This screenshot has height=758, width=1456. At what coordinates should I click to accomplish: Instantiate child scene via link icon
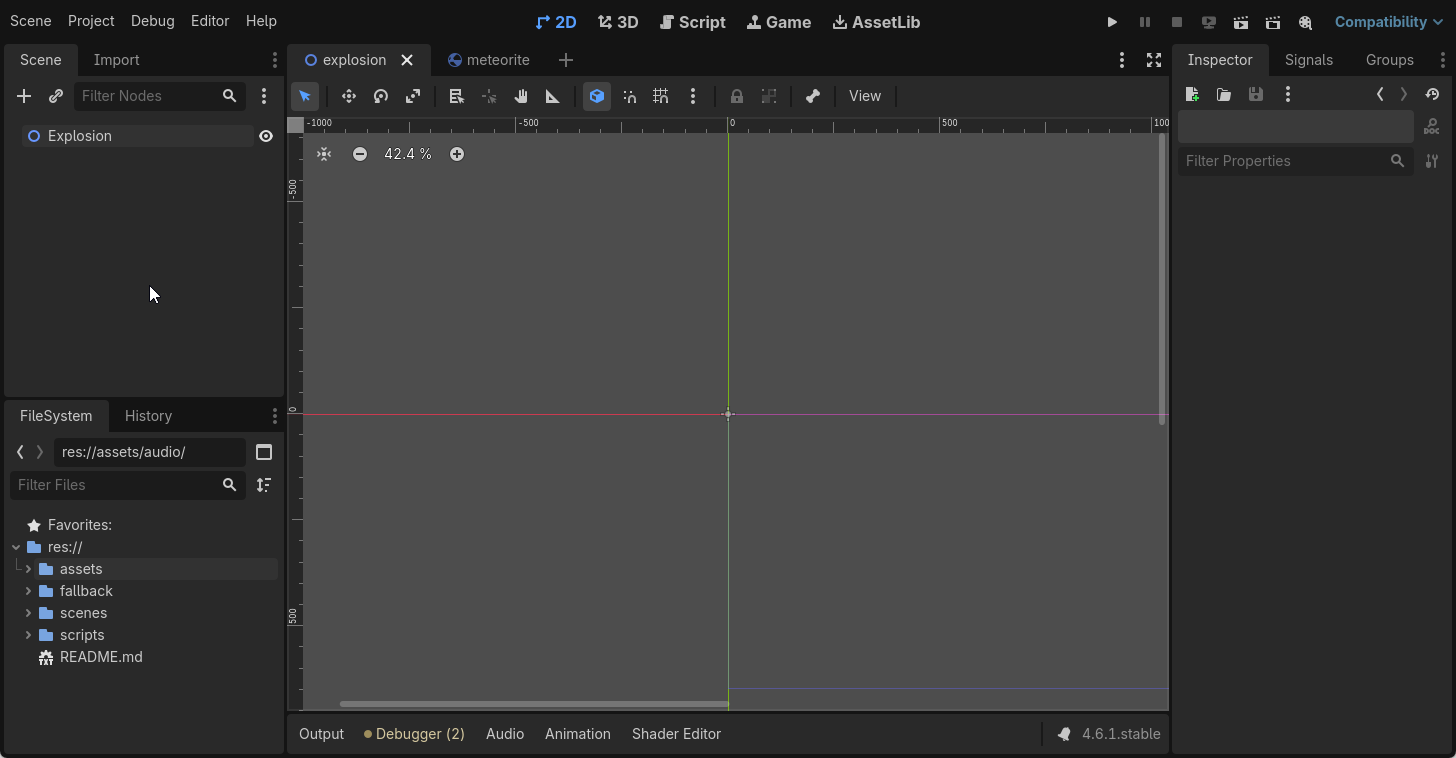(x=56, y=96)
